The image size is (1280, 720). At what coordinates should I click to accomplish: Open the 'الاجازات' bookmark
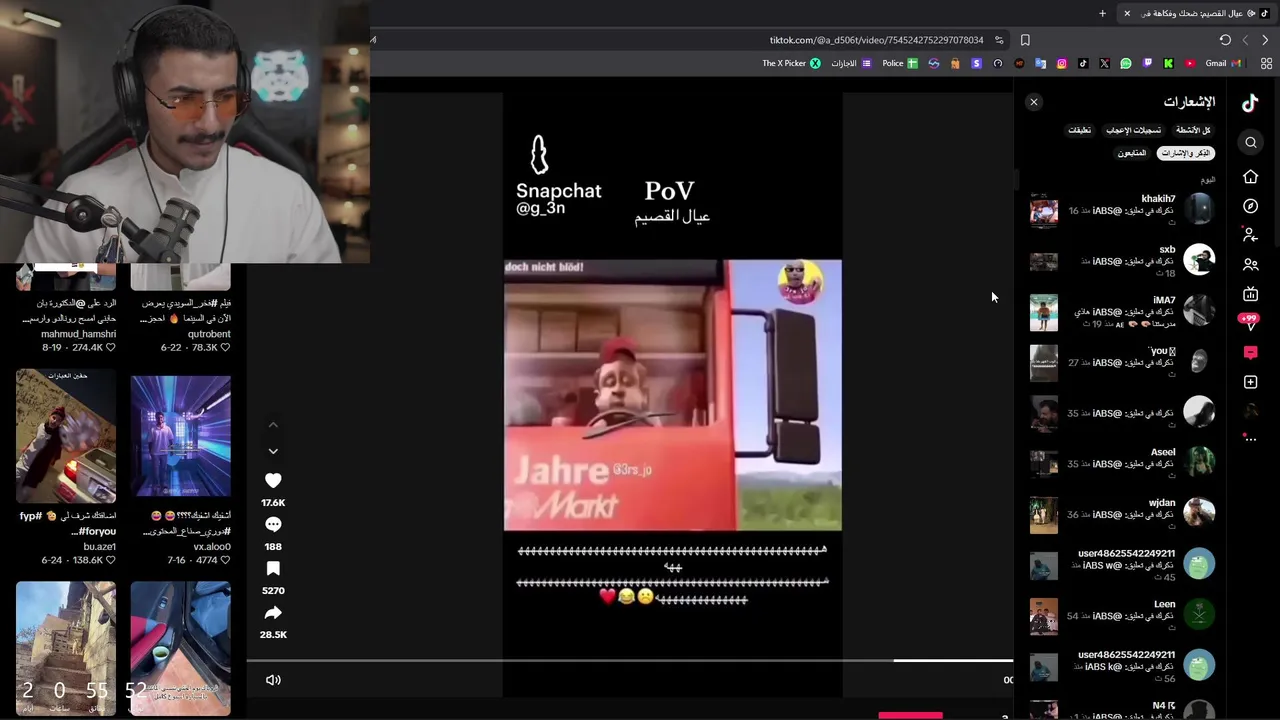click(x=852, y=63)
